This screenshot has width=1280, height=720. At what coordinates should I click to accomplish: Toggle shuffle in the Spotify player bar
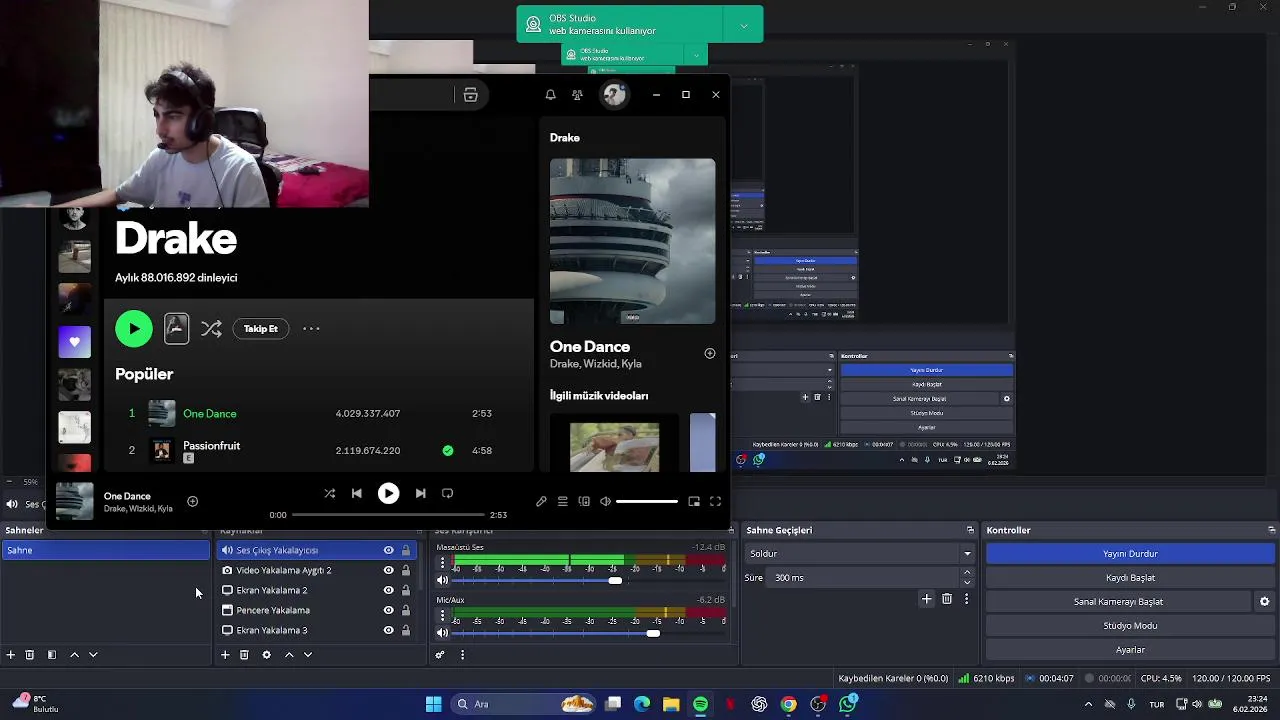pyautogui.click(x=329, y=493)
